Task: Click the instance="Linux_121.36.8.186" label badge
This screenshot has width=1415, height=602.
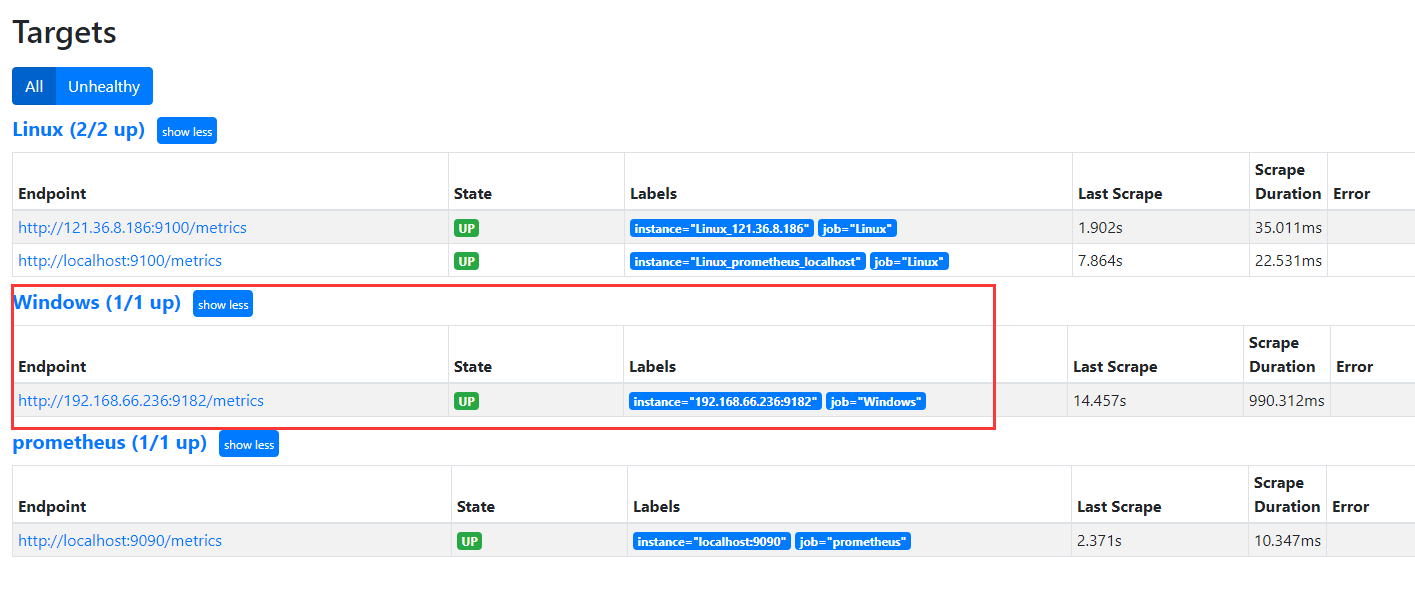Action: tap(721, 228)
